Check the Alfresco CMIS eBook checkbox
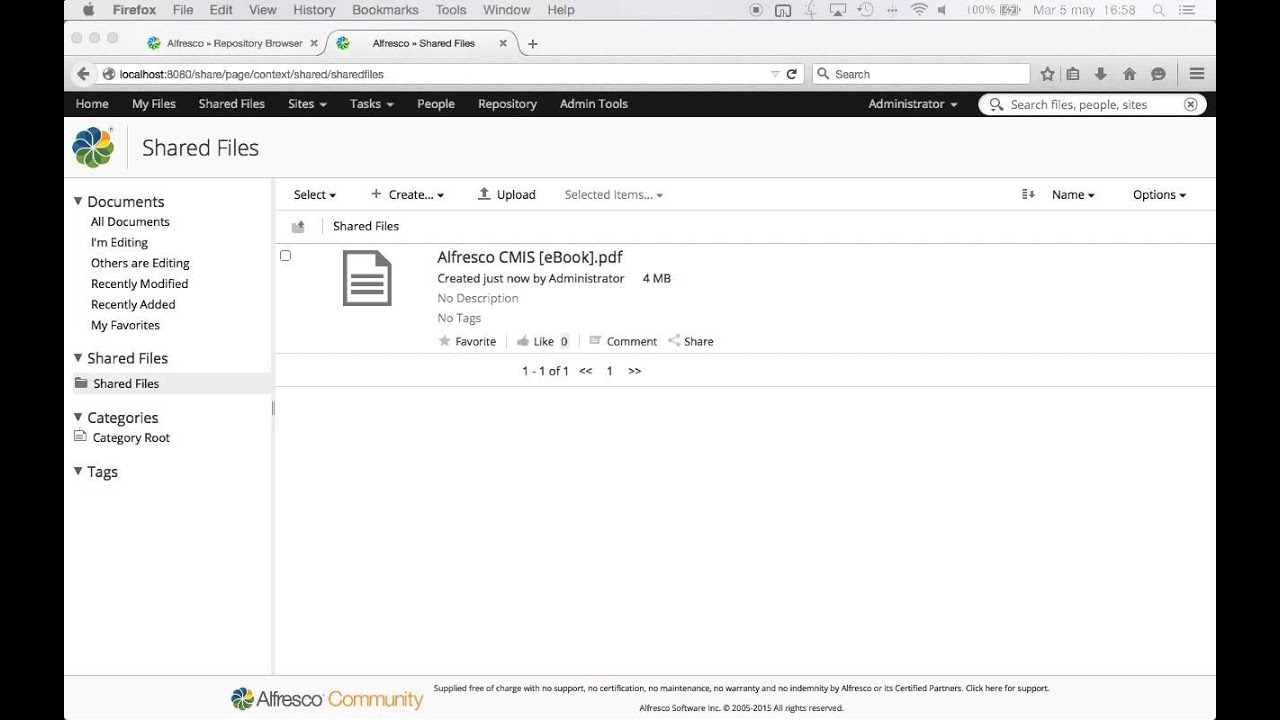Image resolution: width=1280 pixels, height=720 pixels. [285, 256]
